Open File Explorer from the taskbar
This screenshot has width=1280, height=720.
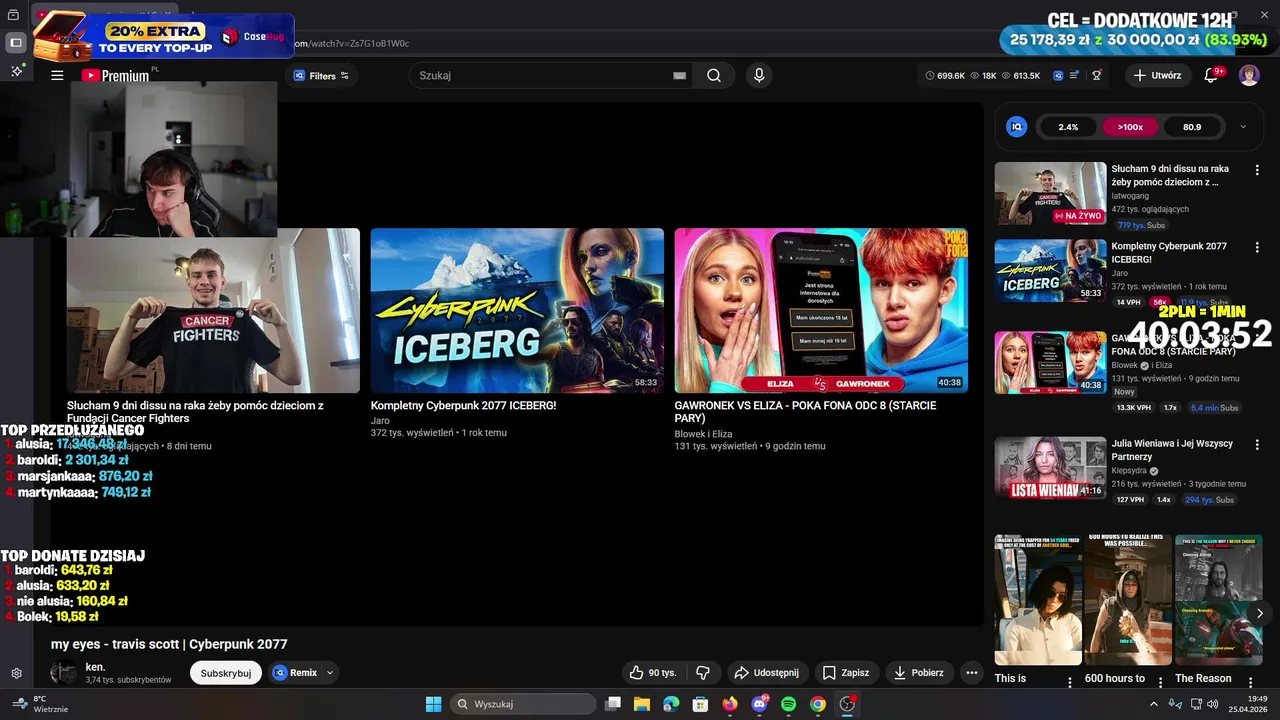tap(642, 704)
